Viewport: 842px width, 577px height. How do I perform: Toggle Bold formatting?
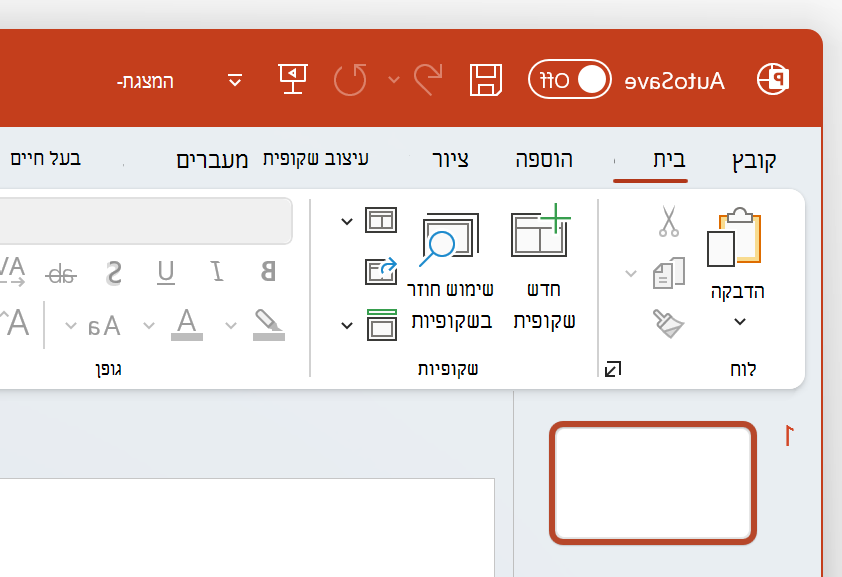pos(268,272)
